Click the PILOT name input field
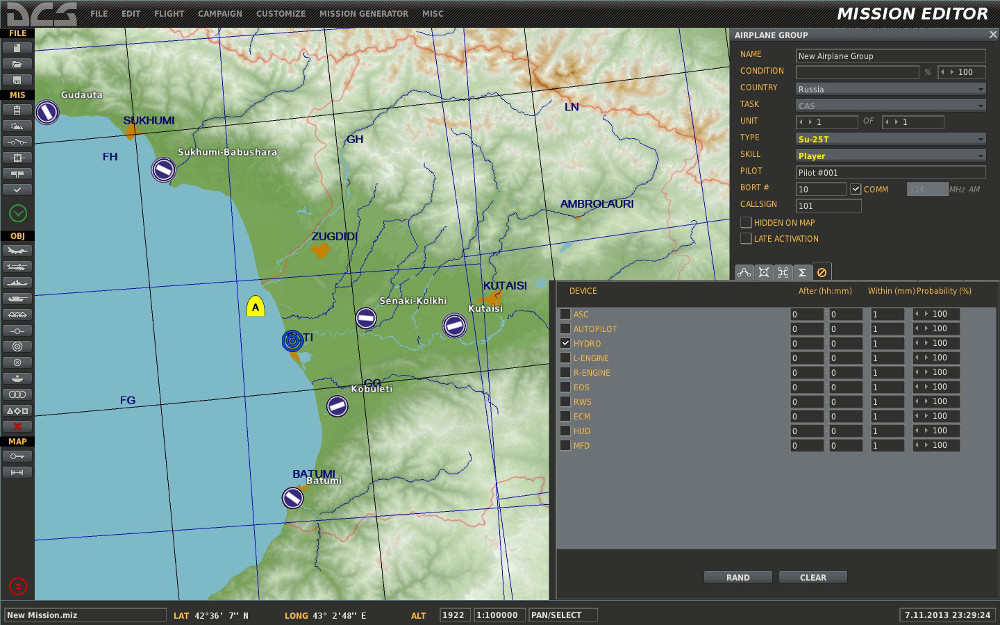1000x625 pixels. (890, 172)
